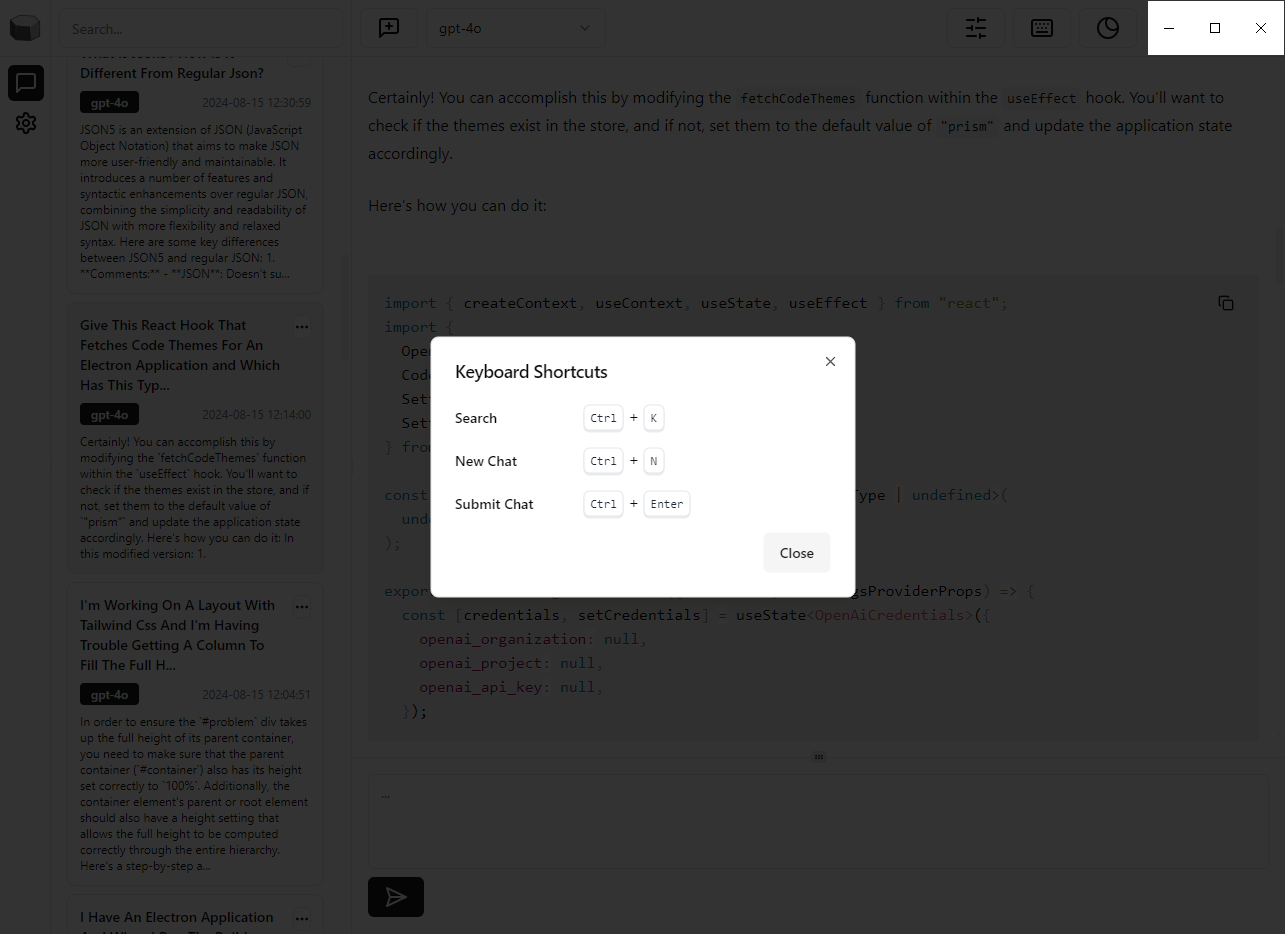Open the sliders settings icon in toolbar
The image size is (1285, 934).
(x=975, y=28)
